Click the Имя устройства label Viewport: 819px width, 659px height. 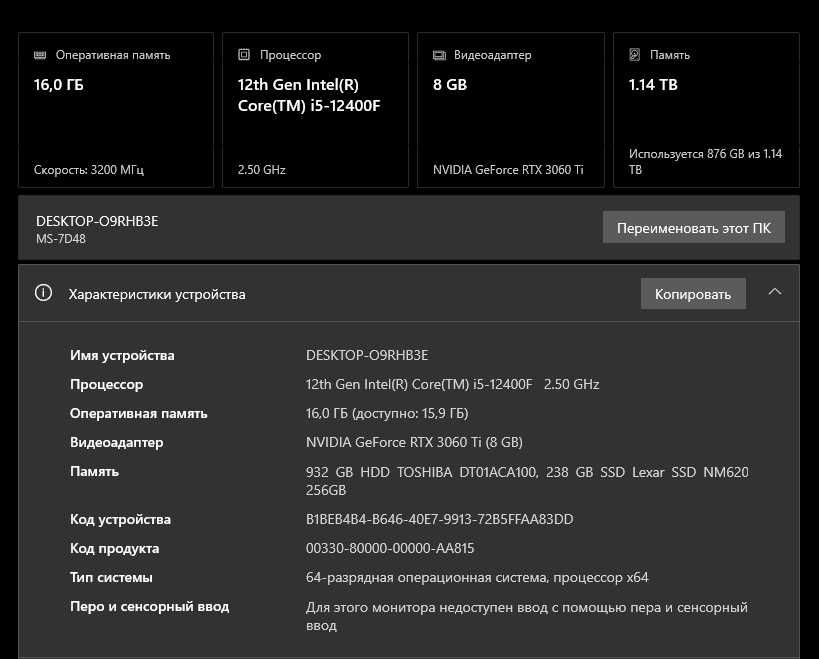pyautogui.click(x=122, y=355)
